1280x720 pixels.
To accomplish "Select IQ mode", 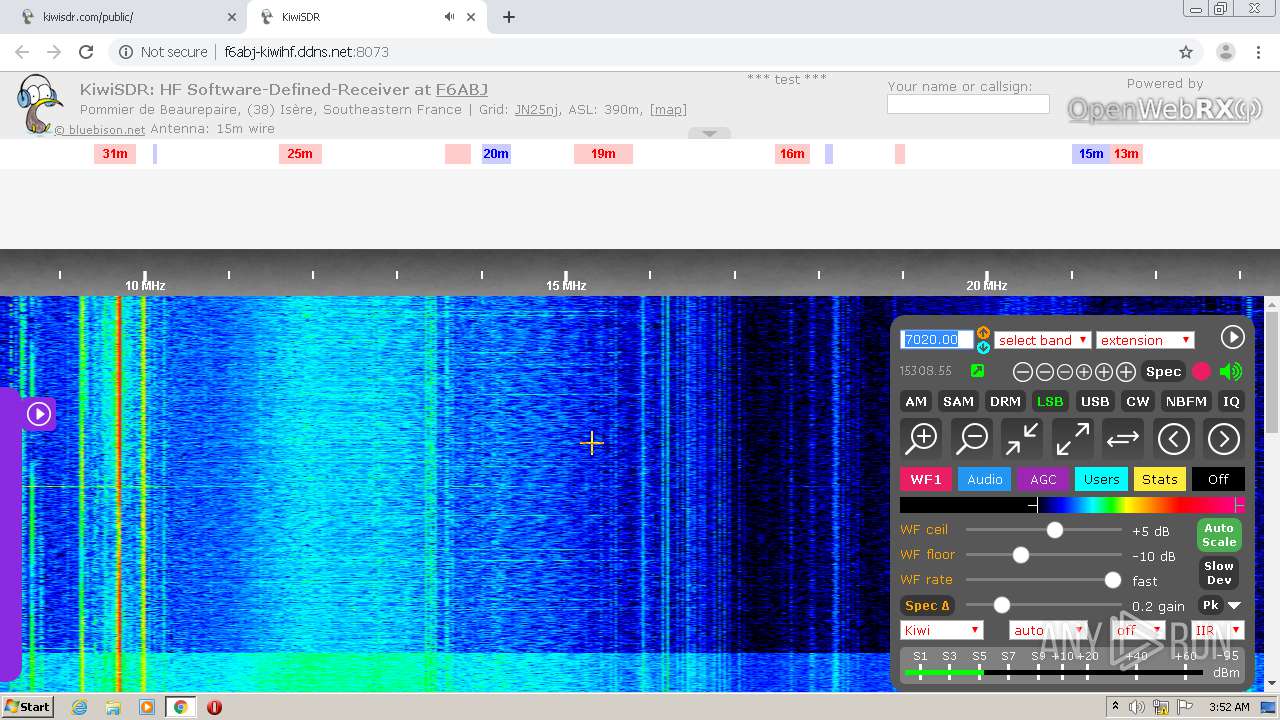I will click(1231, 401).
